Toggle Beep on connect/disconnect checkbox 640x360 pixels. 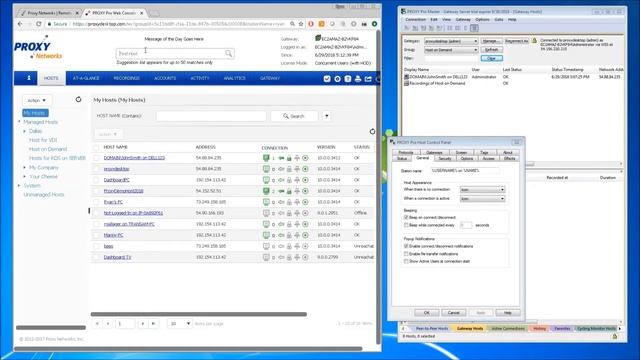pyautogui.click(x=406, y=218)
